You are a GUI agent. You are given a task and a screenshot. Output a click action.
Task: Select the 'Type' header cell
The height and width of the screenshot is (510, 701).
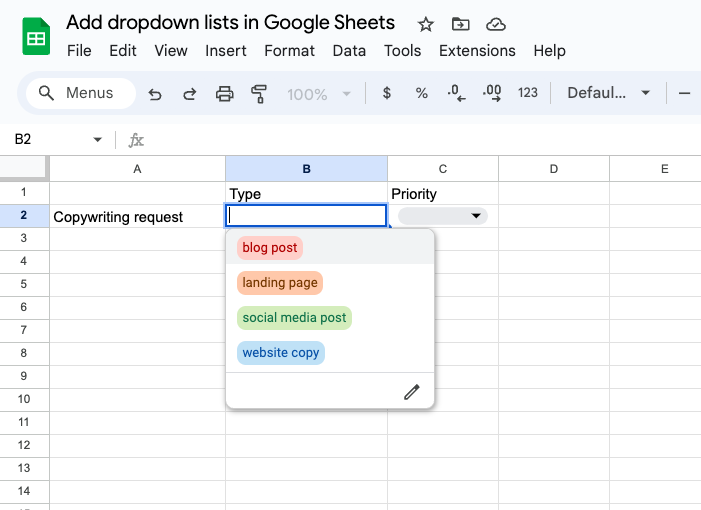(x=306, y=193)
